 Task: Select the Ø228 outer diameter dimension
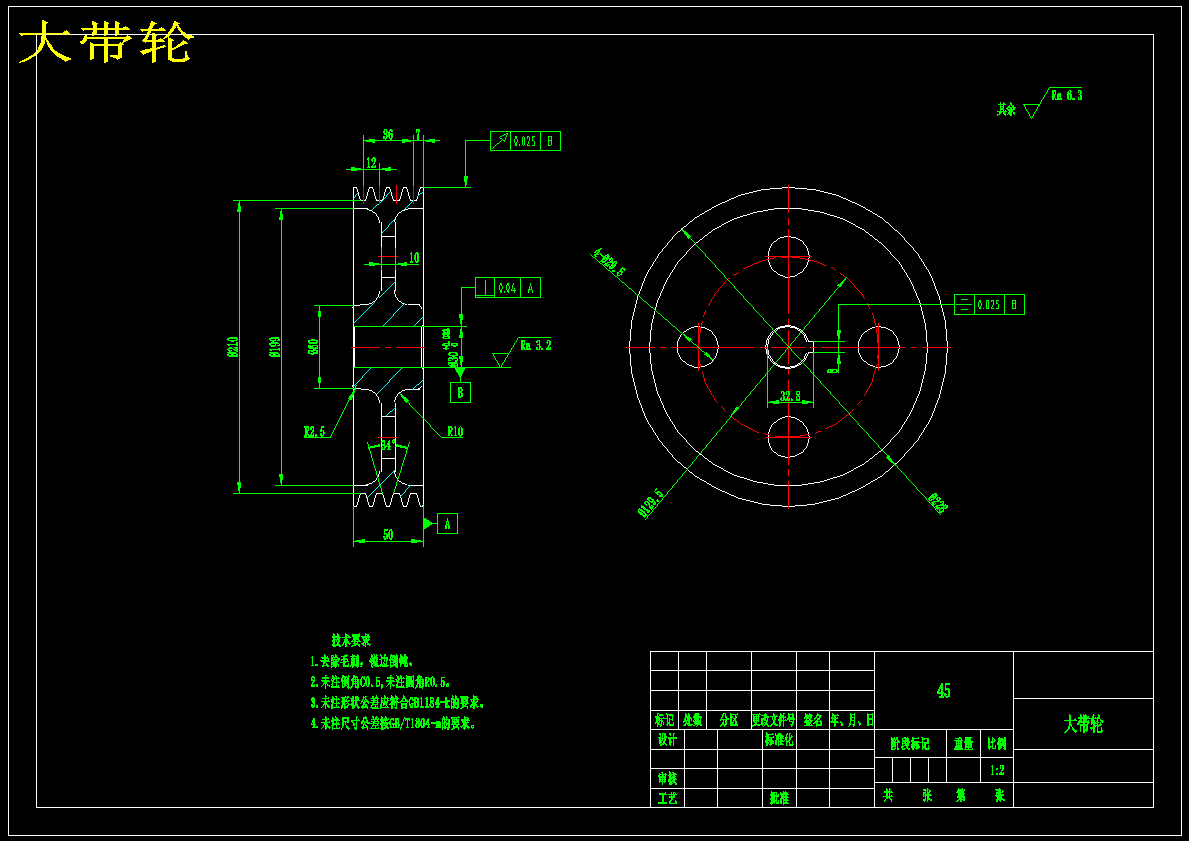coord(937,504)
